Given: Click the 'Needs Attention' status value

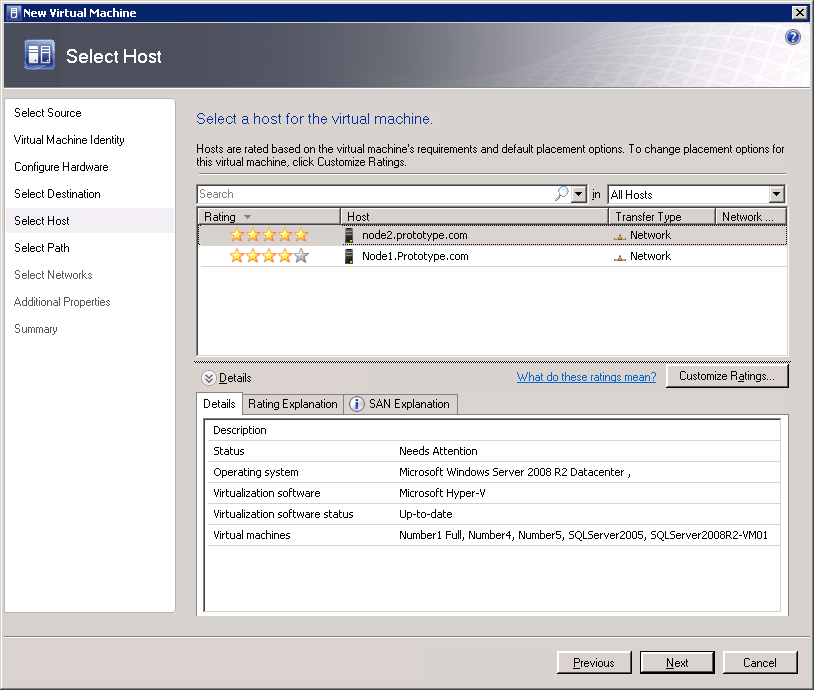Looking at the screenshot, I should 438,451.
